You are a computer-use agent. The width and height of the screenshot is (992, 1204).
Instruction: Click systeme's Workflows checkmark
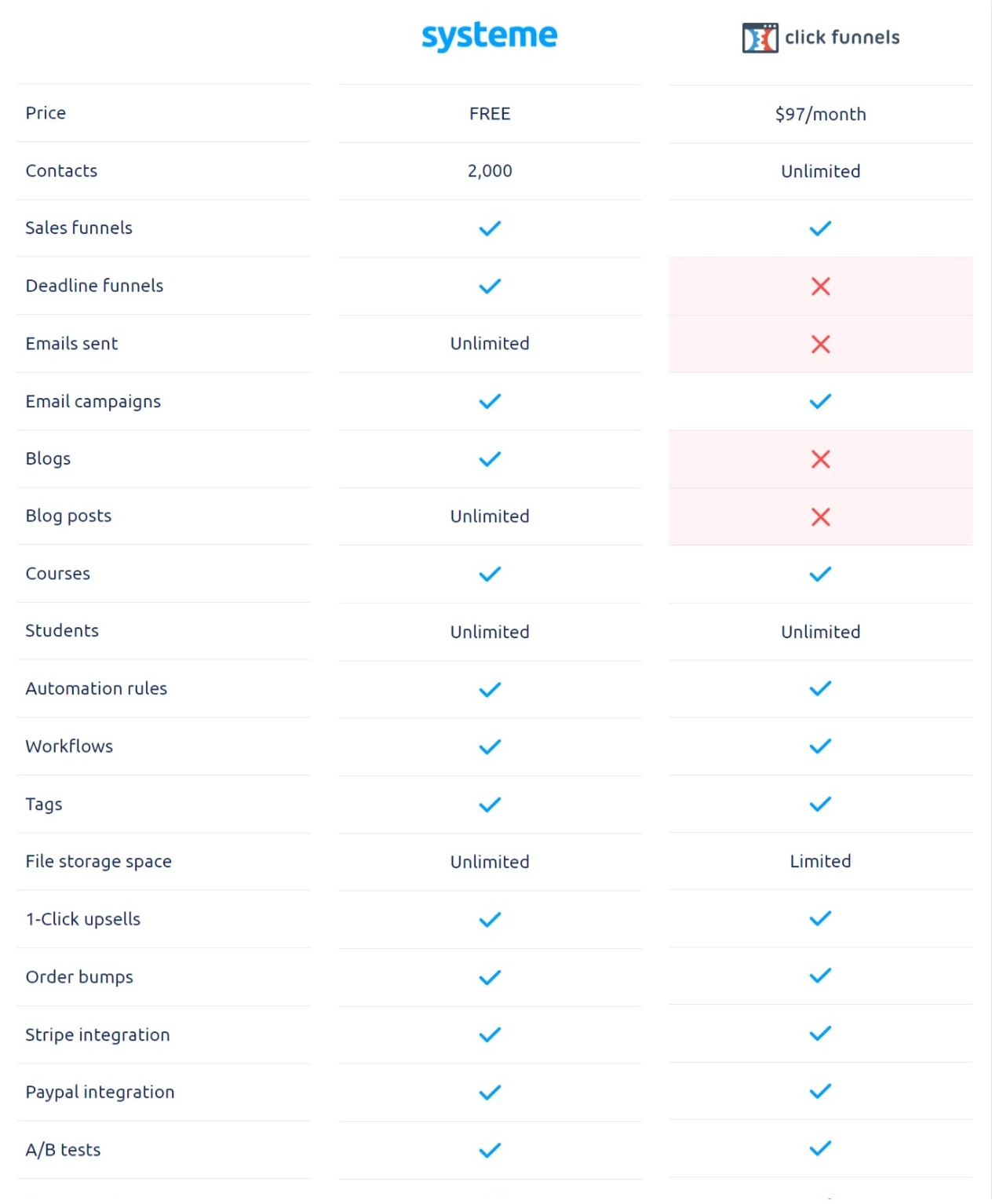[x=490, y=746]
